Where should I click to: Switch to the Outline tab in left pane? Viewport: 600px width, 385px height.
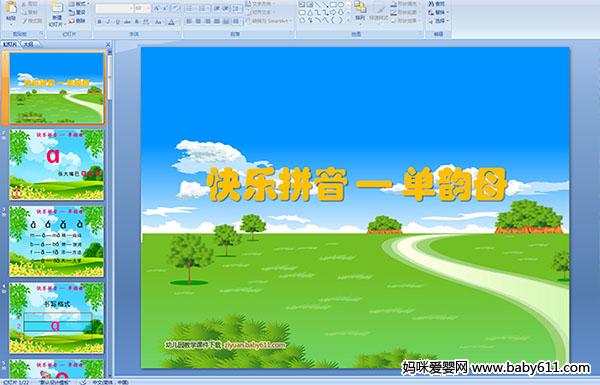pos(28,44)
